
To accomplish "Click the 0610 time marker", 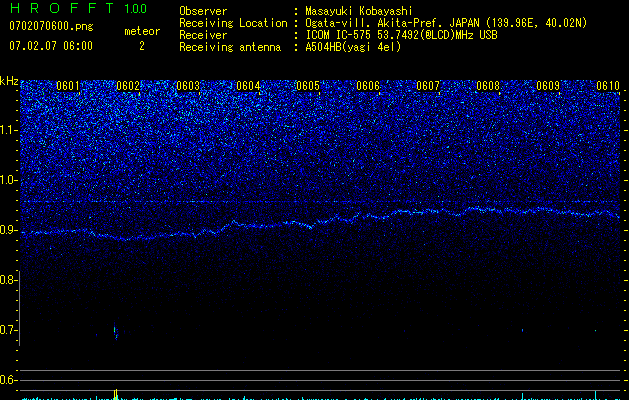I will tap(608, 86).
